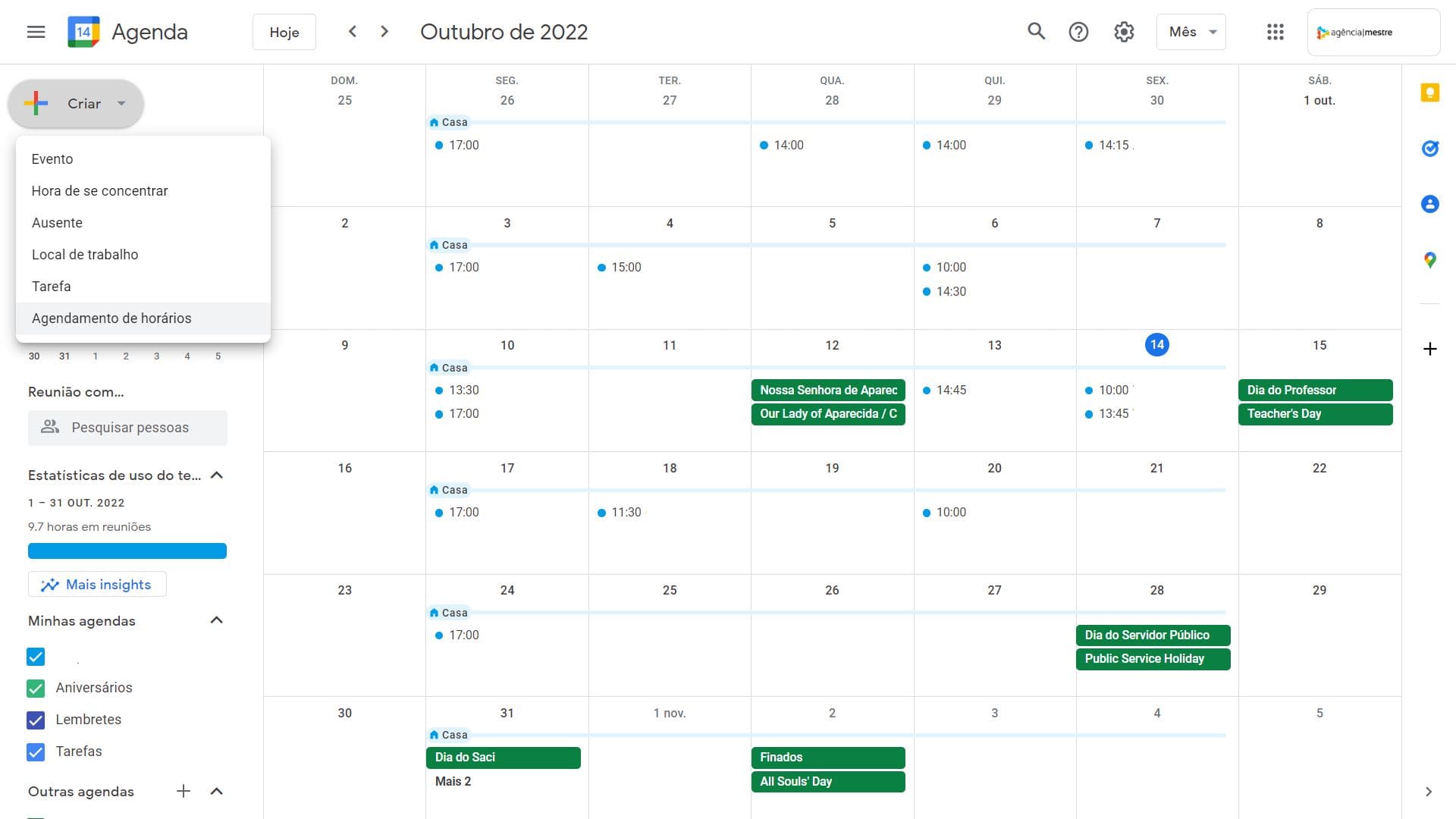
Task: Click the search magnifier icon
Action: [1036, 31]
